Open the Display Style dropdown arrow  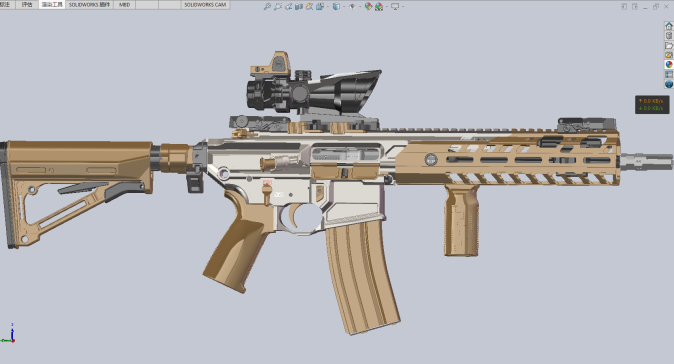[x=344, y=6]
